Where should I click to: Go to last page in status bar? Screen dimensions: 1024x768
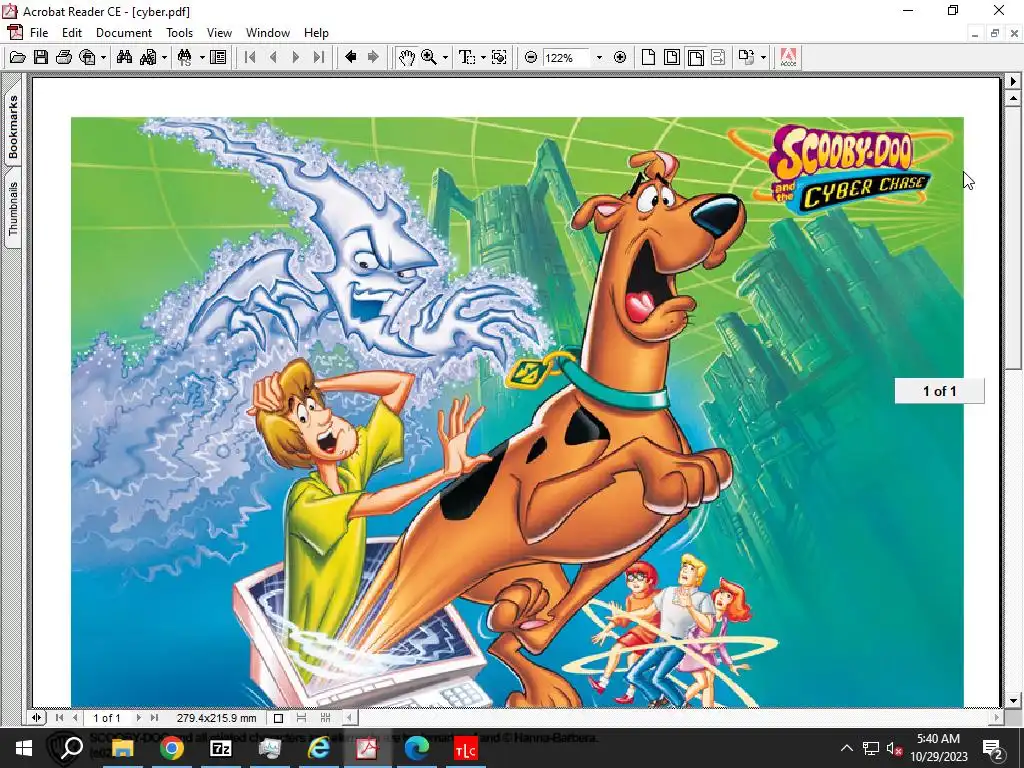[x=154, y=718]
